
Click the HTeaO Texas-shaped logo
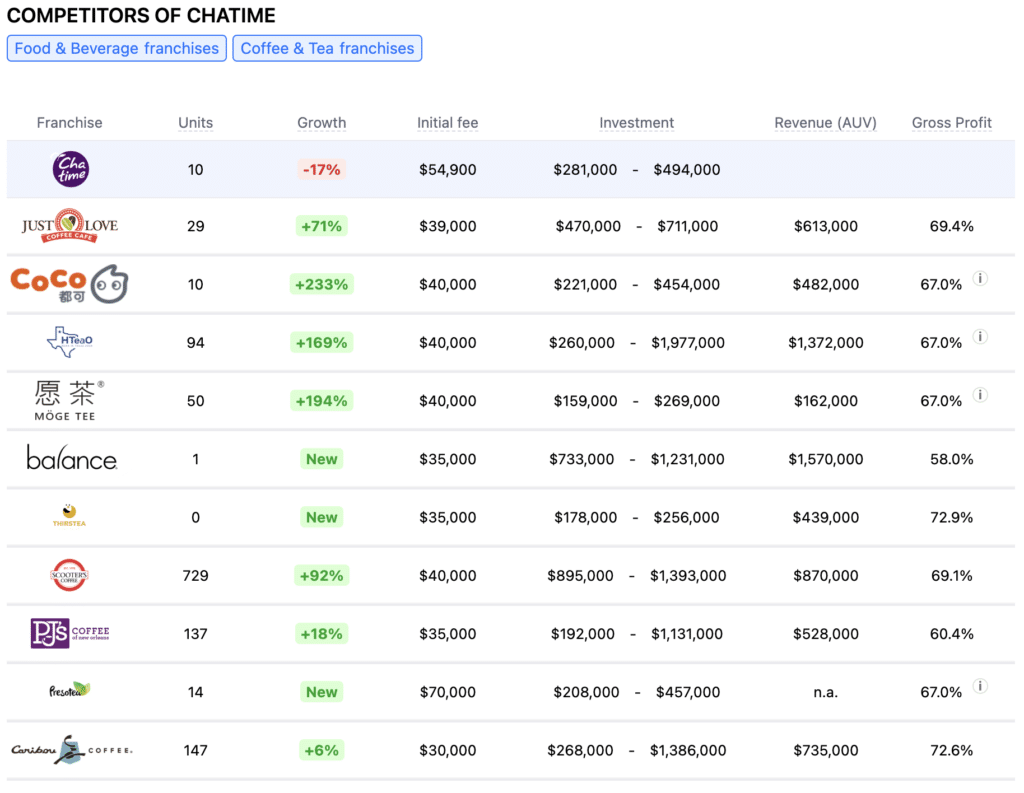(x=70, y=342)
